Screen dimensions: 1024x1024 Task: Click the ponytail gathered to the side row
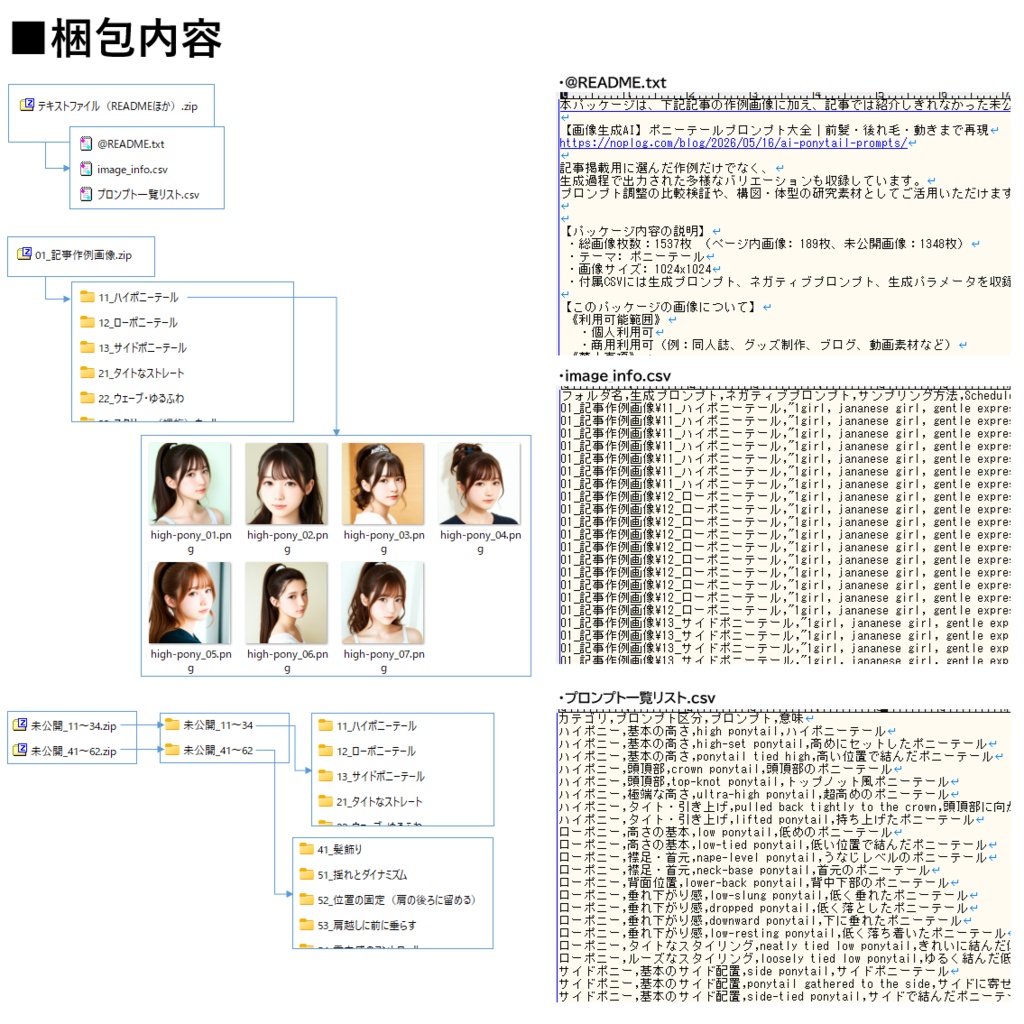pos(784,984)
